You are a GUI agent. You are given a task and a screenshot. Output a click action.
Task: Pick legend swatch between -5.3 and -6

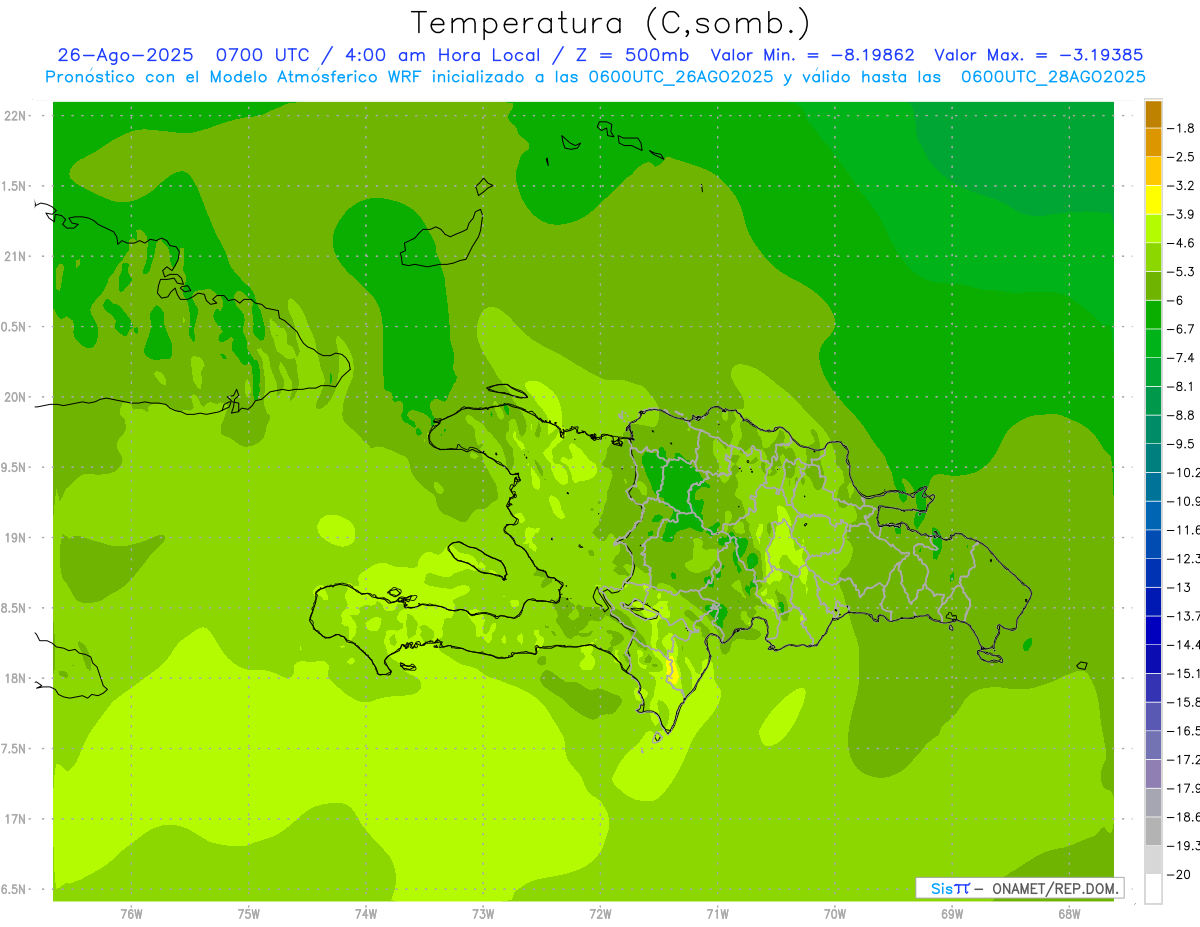(1153, 286)
